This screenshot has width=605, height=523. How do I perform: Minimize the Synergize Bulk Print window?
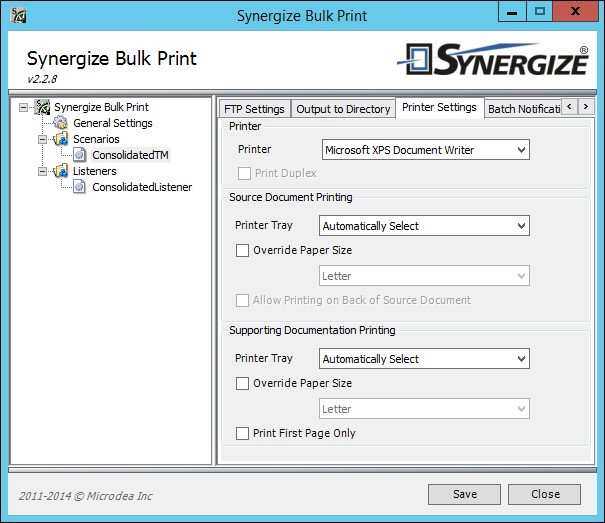(512, 12)
